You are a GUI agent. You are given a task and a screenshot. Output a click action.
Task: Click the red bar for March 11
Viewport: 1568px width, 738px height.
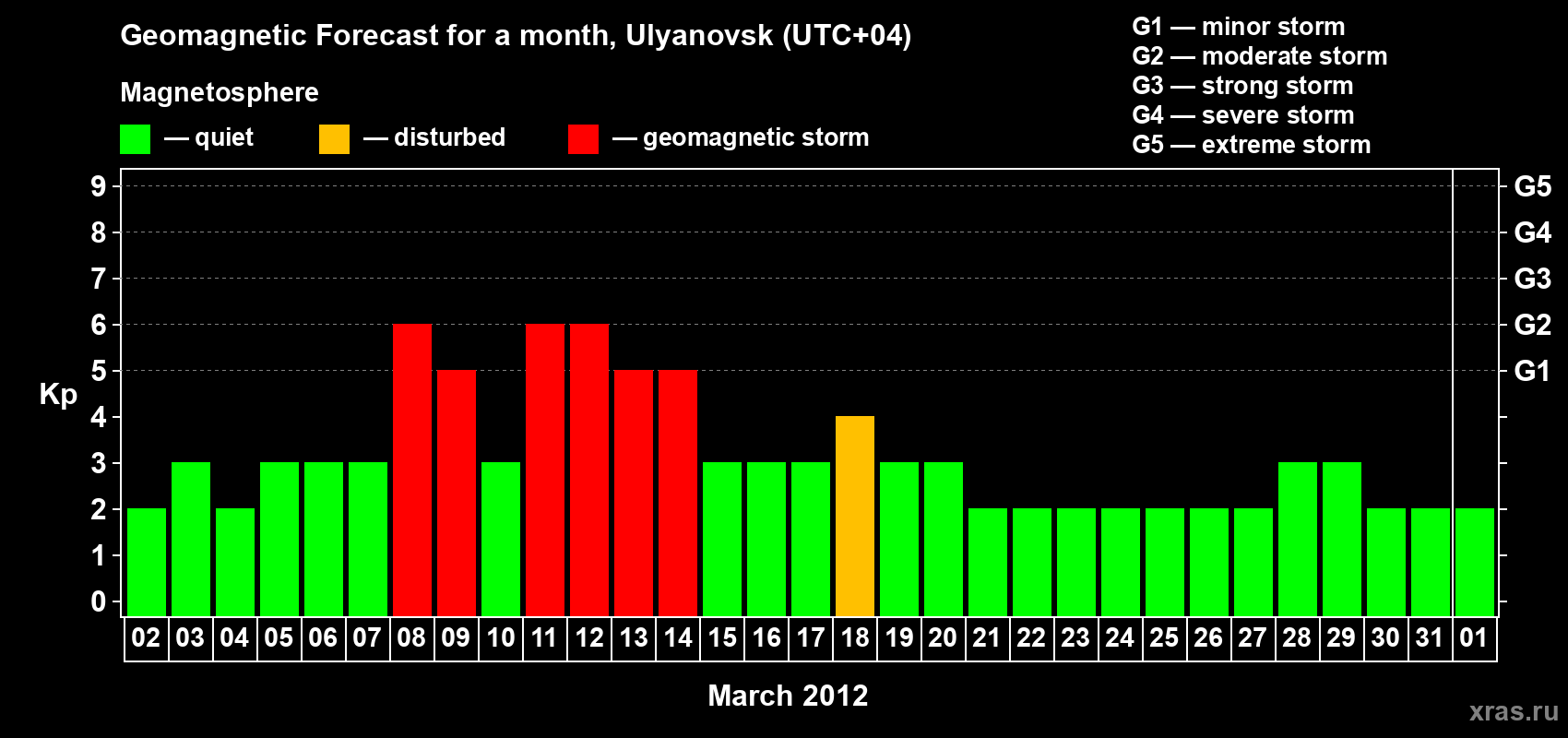coord(545,470)
